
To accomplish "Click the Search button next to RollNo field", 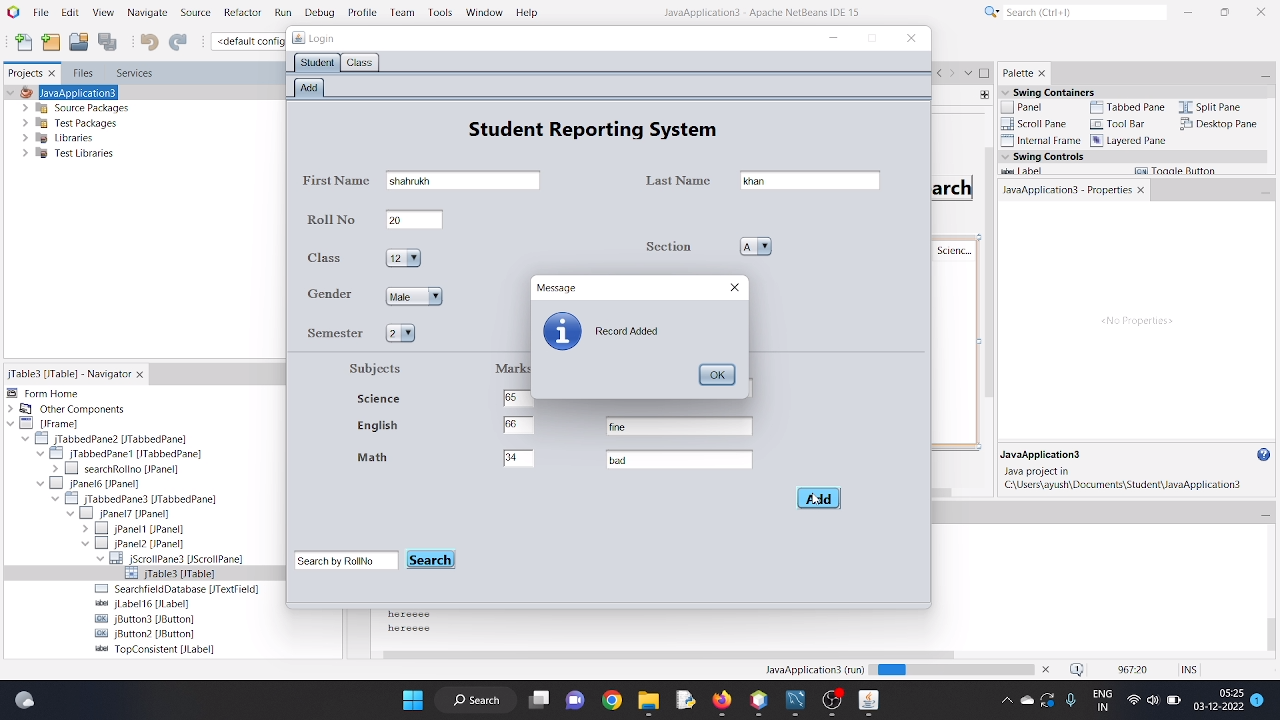I will coord(430,560).
